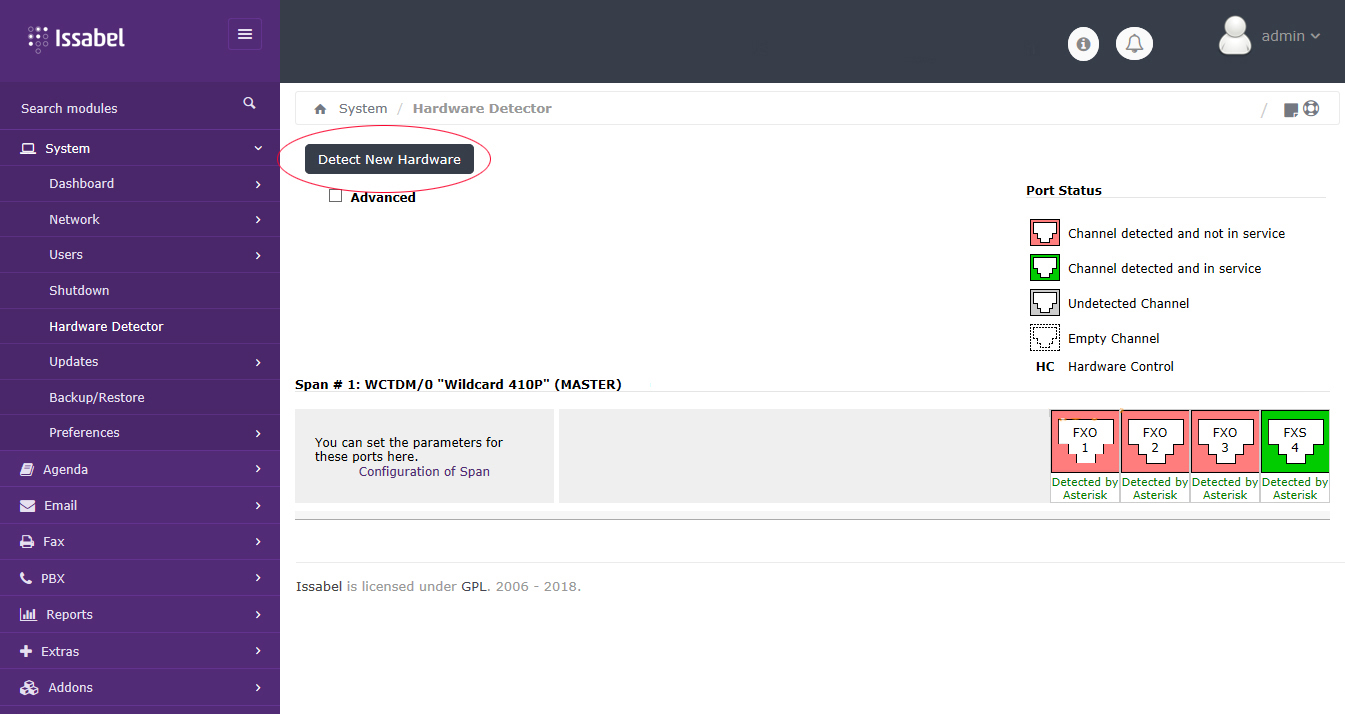Open the Dashboard menu item
Viewport: 1345px width, 714px height.
pyautogui.click(x=81, y=183)
